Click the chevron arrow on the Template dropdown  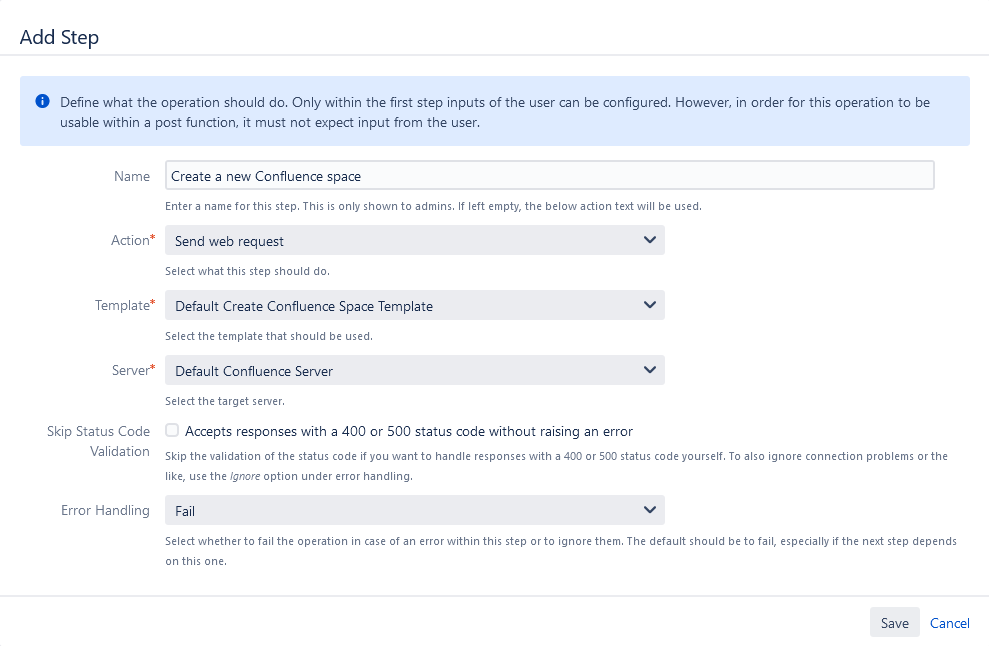(x=650, y=305)
